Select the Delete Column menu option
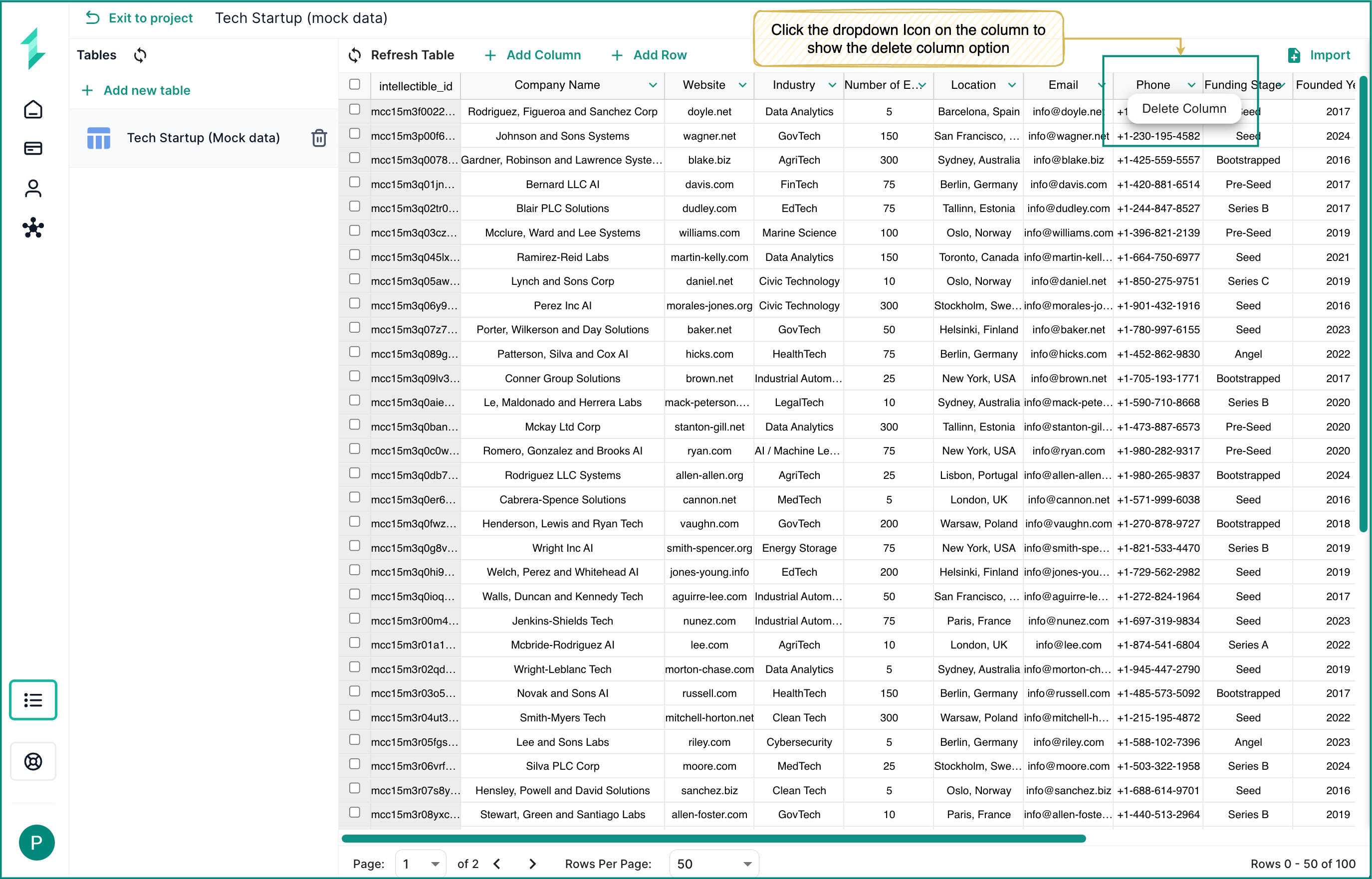Image resolution: width=1372 pixels, height=879 pixels. (1184, 108)
